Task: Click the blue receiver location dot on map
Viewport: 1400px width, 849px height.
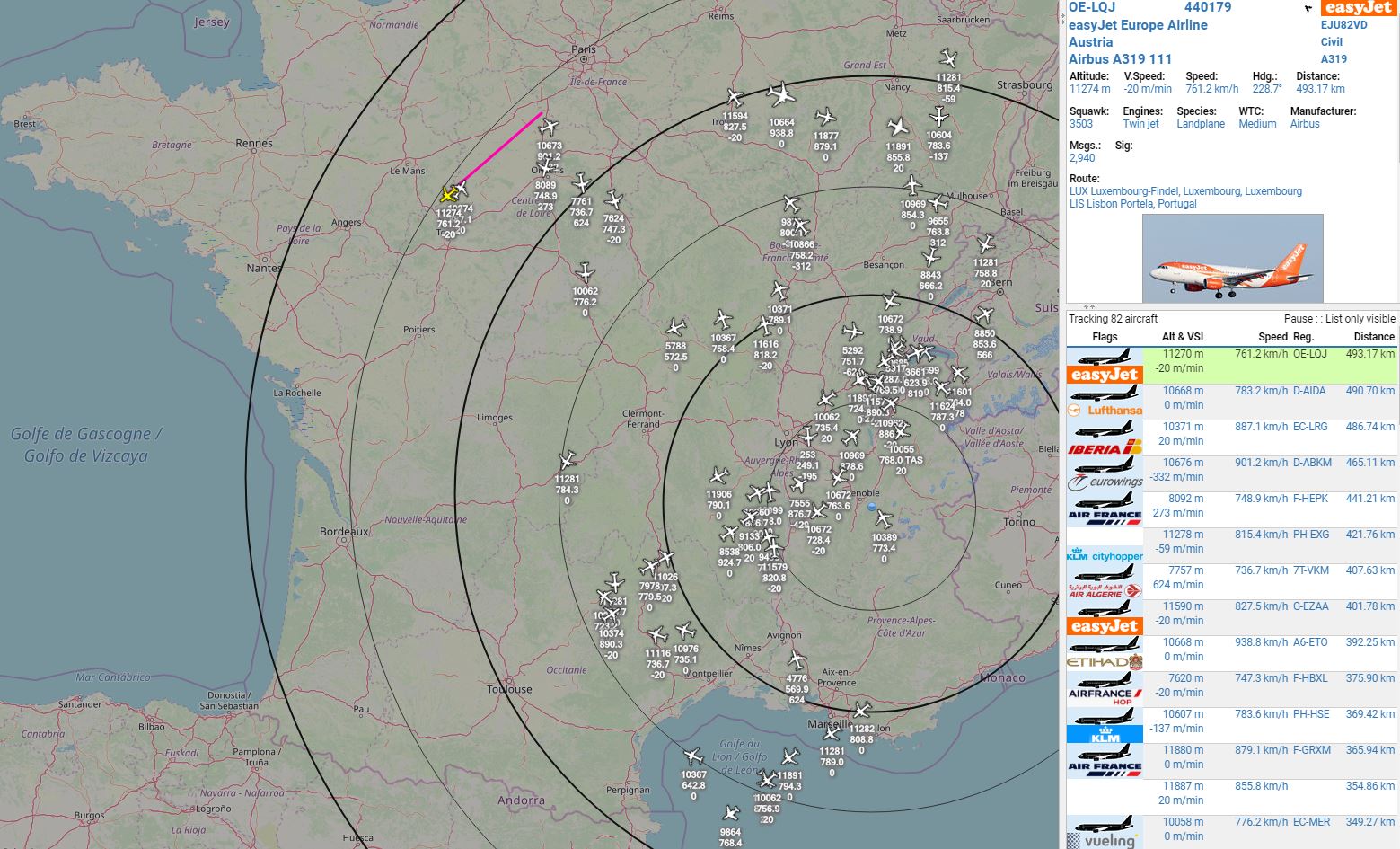Action: pos(871,507)
